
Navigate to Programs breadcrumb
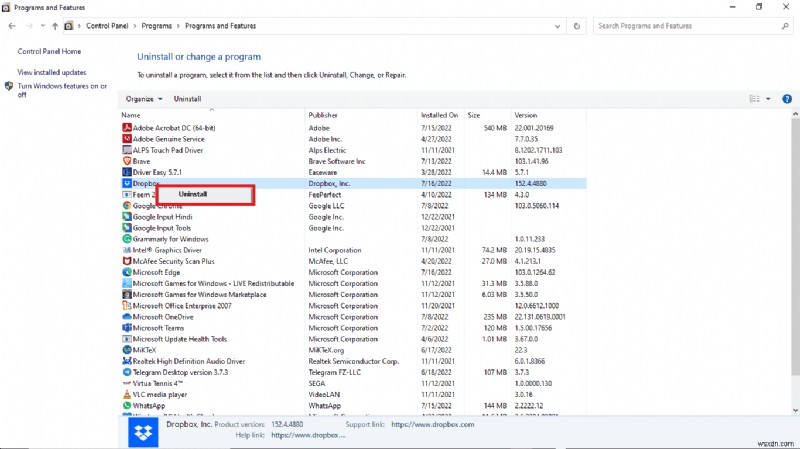click(x=156, y=26)
